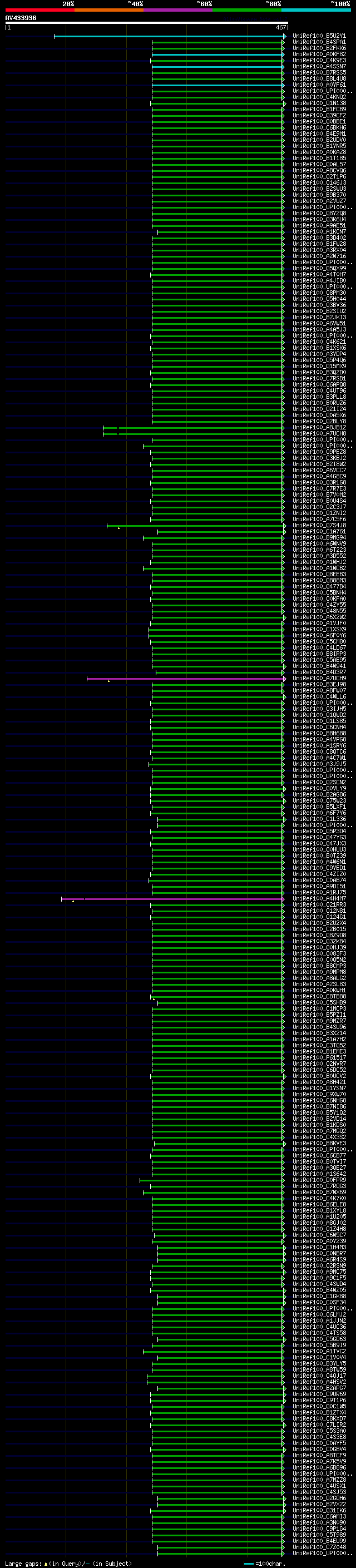Click the red ~20% identity legend segment

[40, 10]
